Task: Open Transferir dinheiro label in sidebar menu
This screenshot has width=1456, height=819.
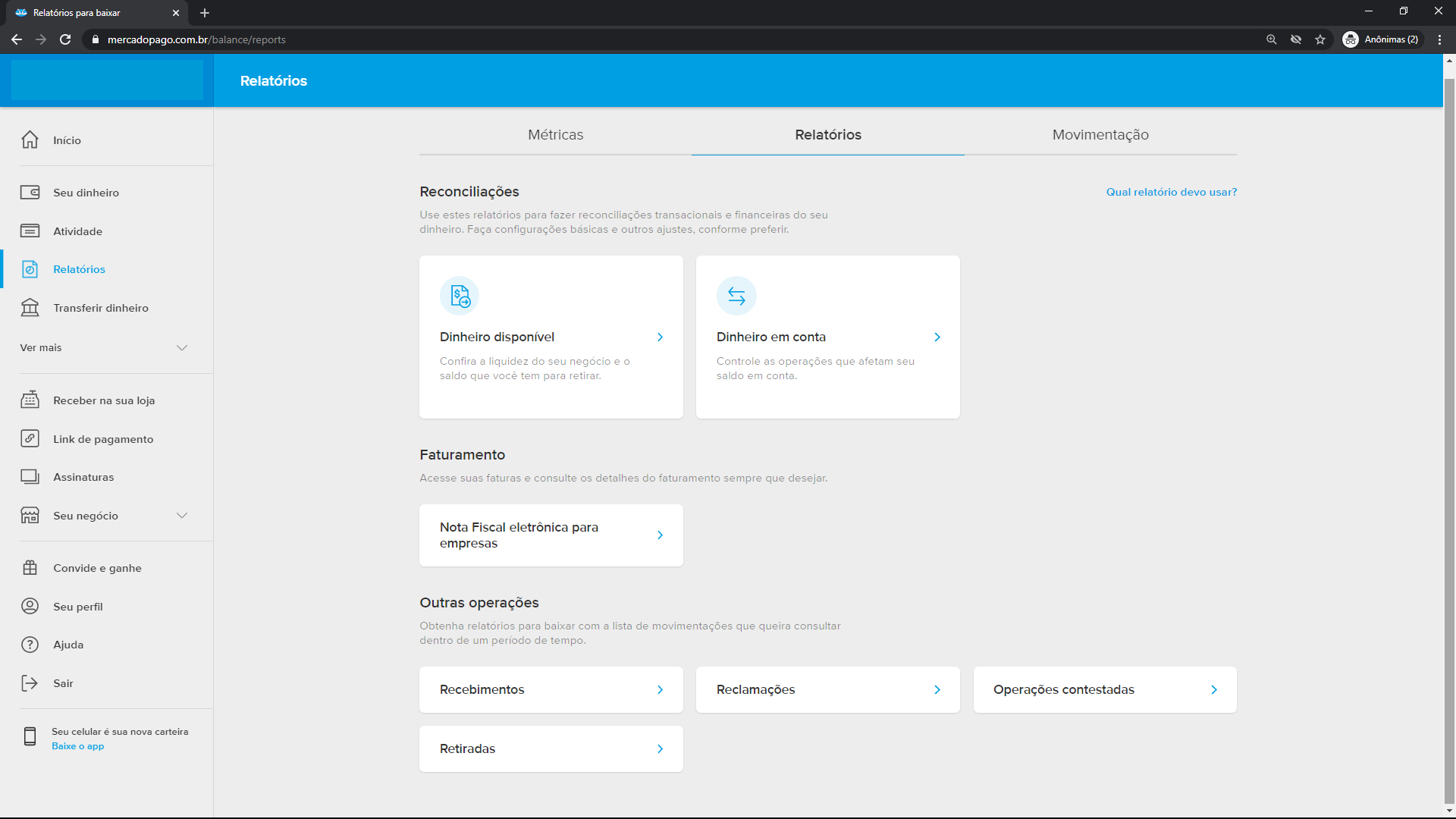Action: coord(101,308)
